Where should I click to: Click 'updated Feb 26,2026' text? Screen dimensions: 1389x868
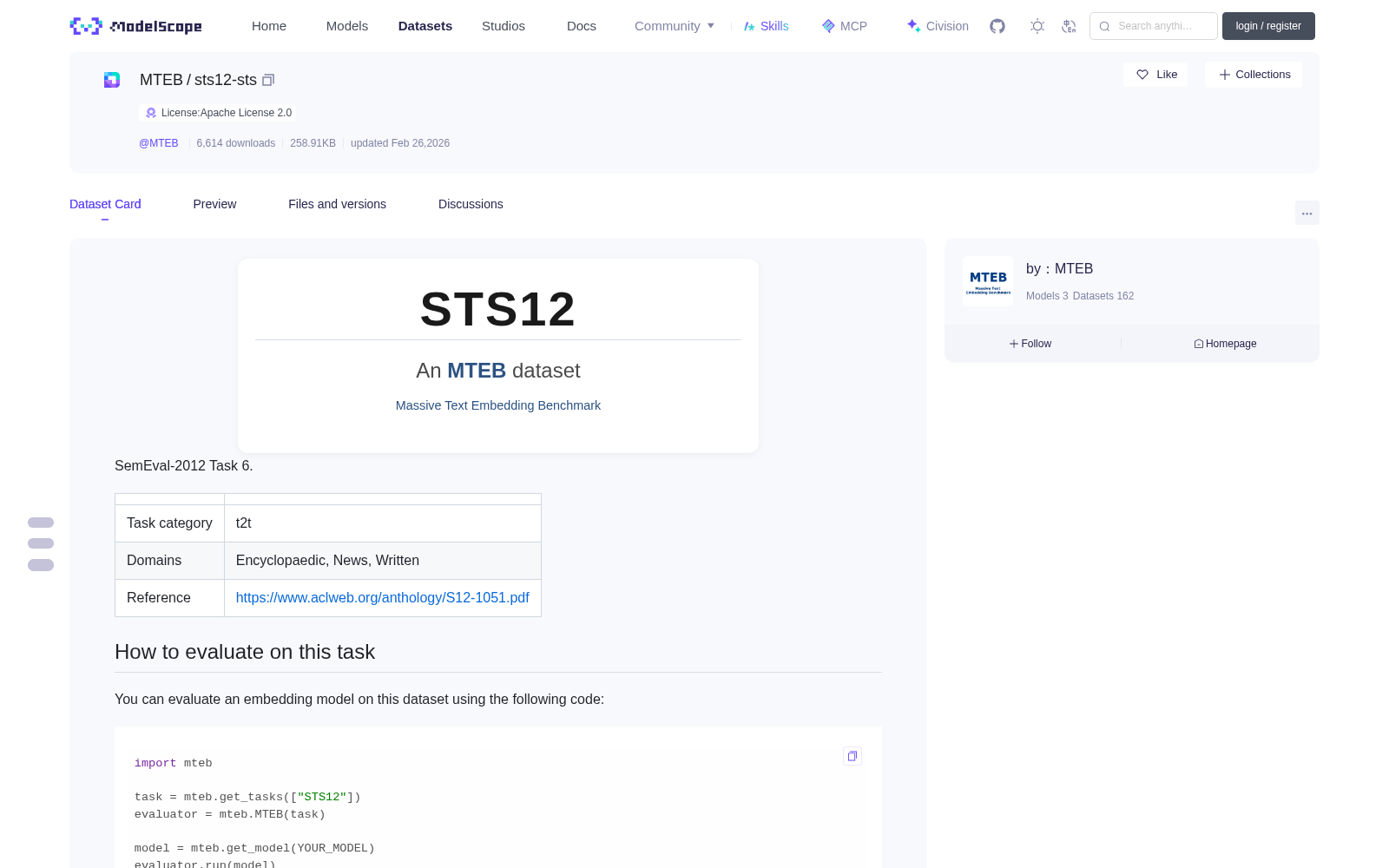coord(400,143)
